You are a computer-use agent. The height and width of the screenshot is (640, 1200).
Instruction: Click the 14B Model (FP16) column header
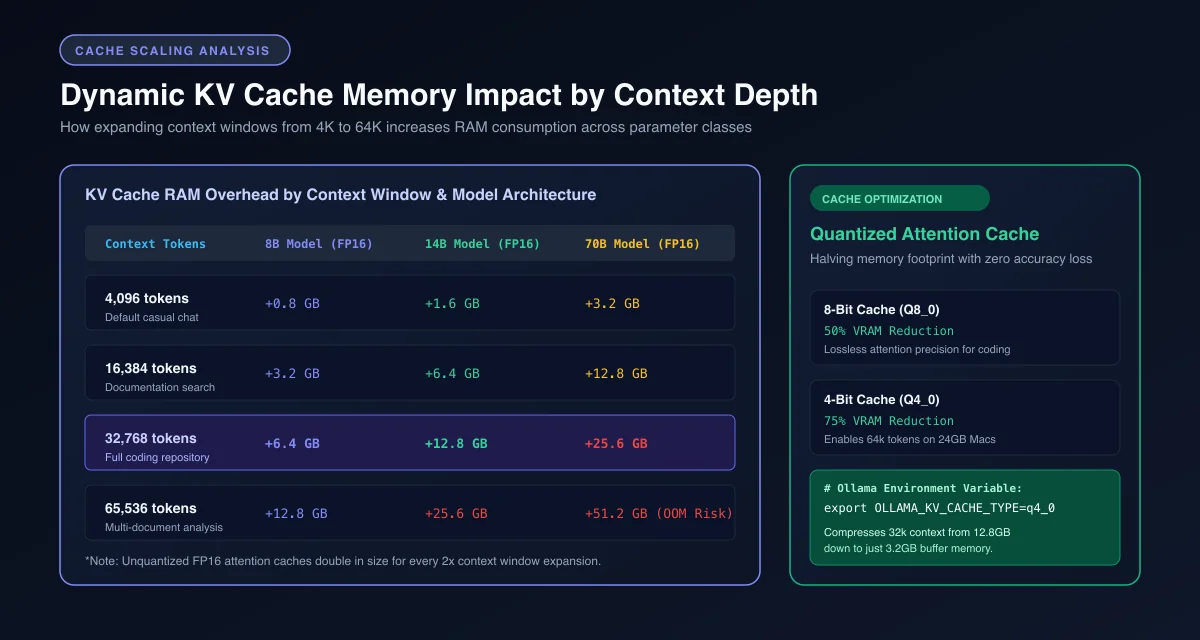pos(482,243)
